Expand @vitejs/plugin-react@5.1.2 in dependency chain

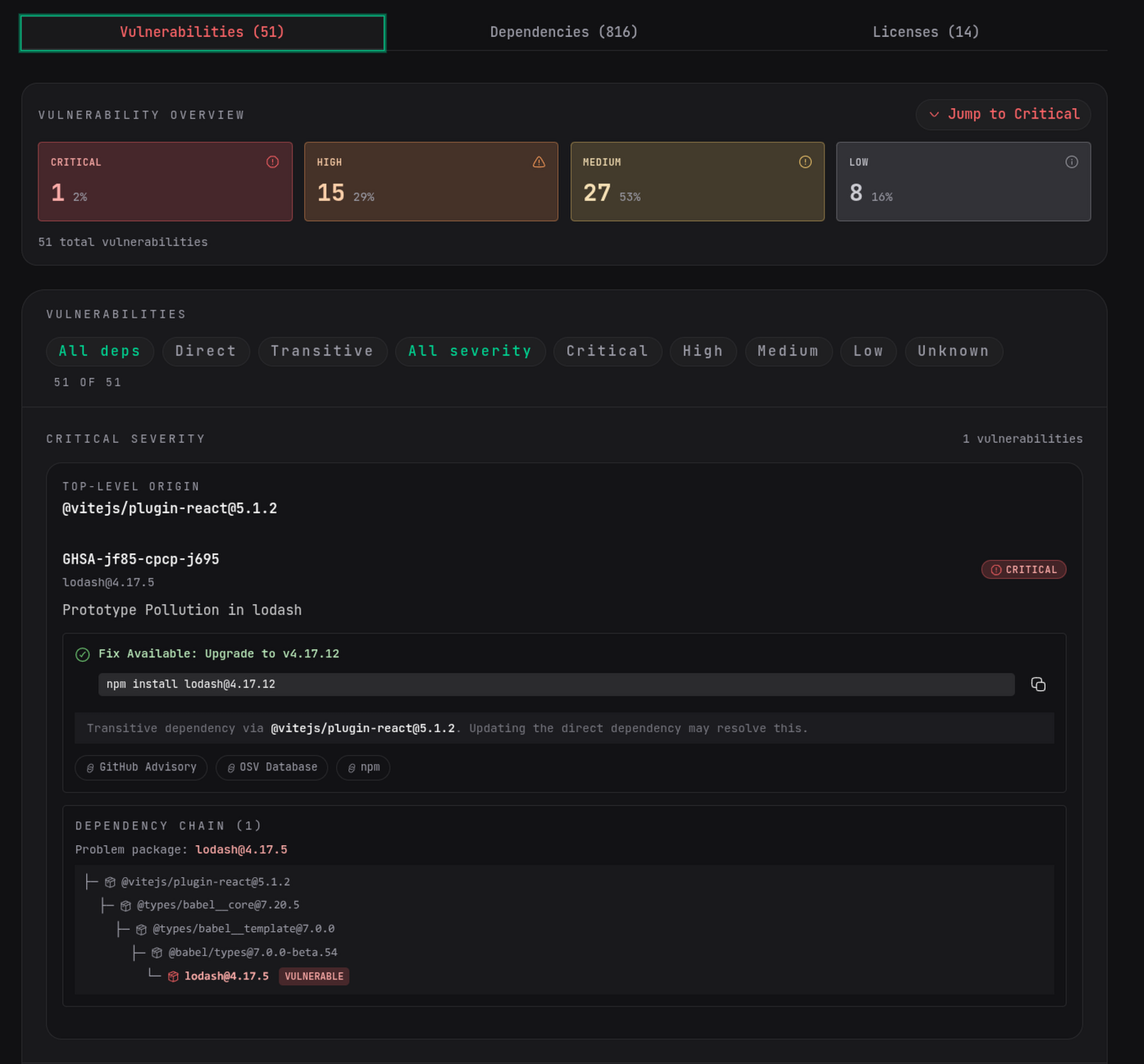[x=205, y=882]
